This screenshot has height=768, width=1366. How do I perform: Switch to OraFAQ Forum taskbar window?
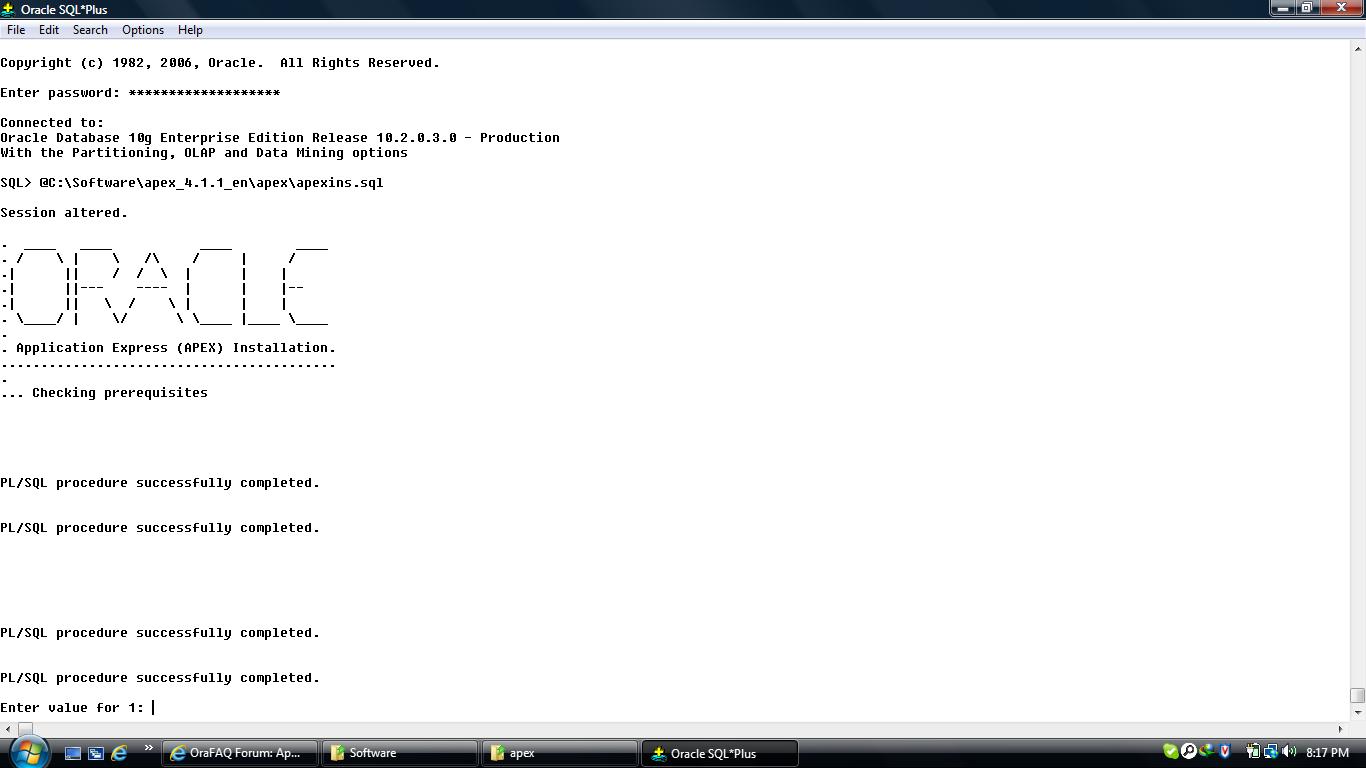(x=239, y=753)
